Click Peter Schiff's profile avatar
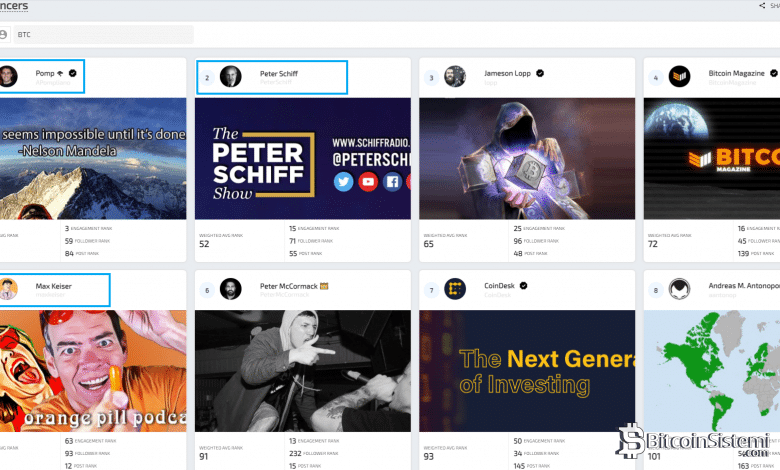Viewport: 780px width, 470px height. [x=231, y=77]
